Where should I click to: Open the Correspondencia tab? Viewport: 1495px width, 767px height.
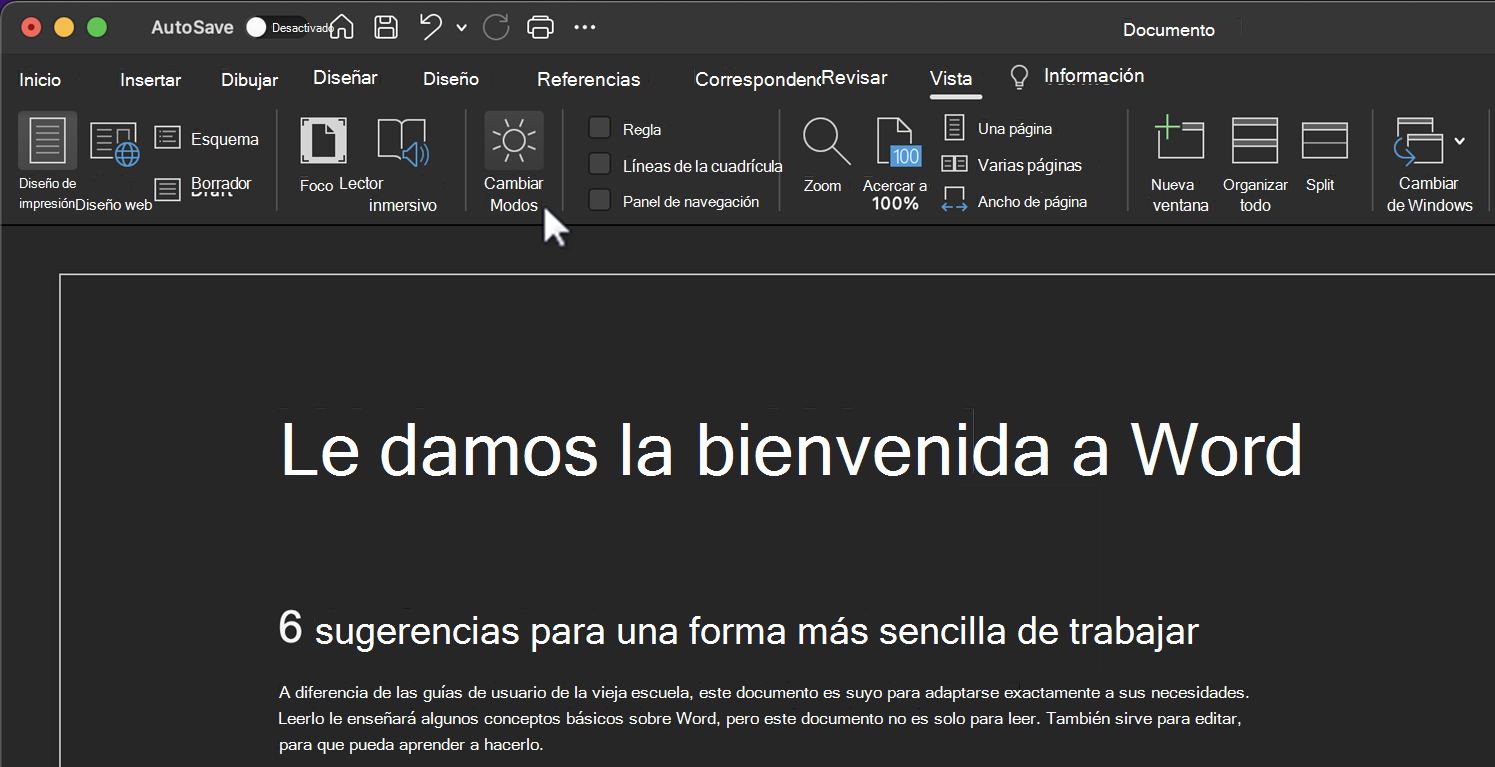click(x=758, y=79)
